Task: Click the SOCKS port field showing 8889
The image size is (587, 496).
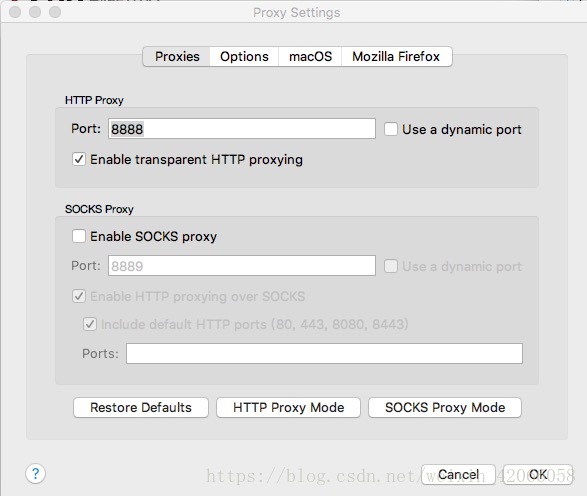Action: click(242, 266)
